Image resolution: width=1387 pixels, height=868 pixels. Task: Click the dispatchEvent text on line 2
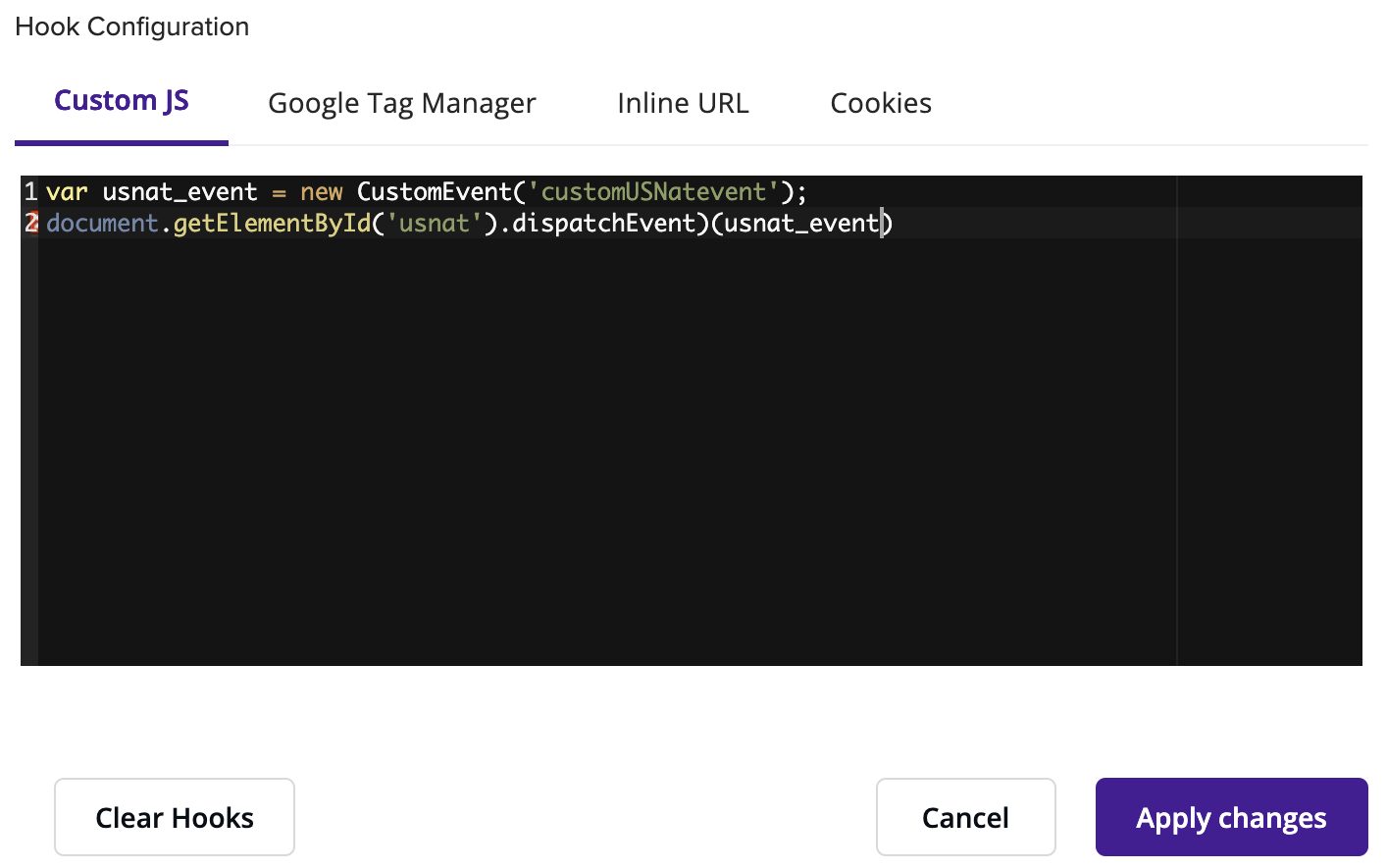tap(603, 224)
